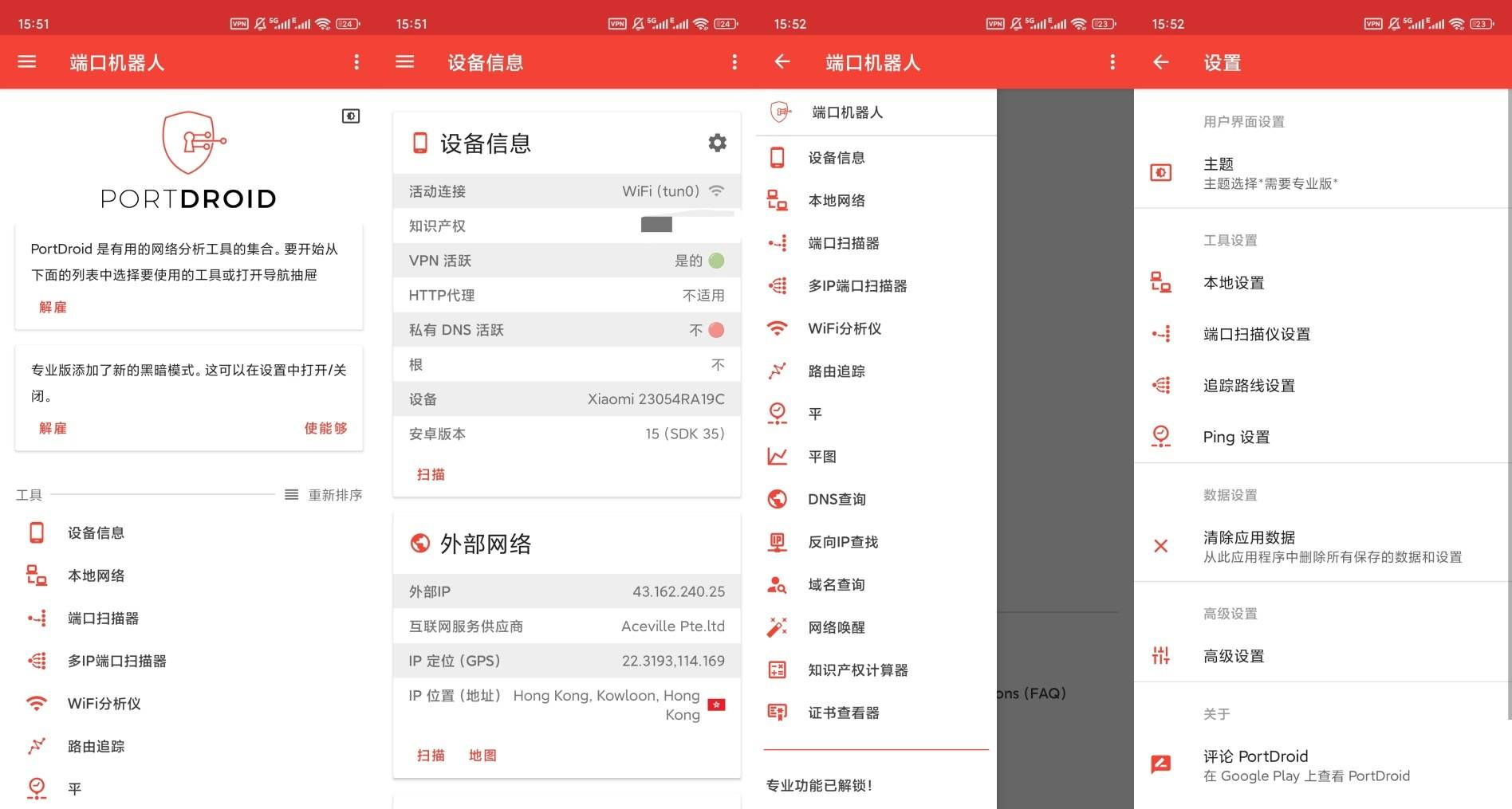This screenshot has height=809, width=1512.
Task: Tap the 清除应用数据 X icon
Action: 1161,546
